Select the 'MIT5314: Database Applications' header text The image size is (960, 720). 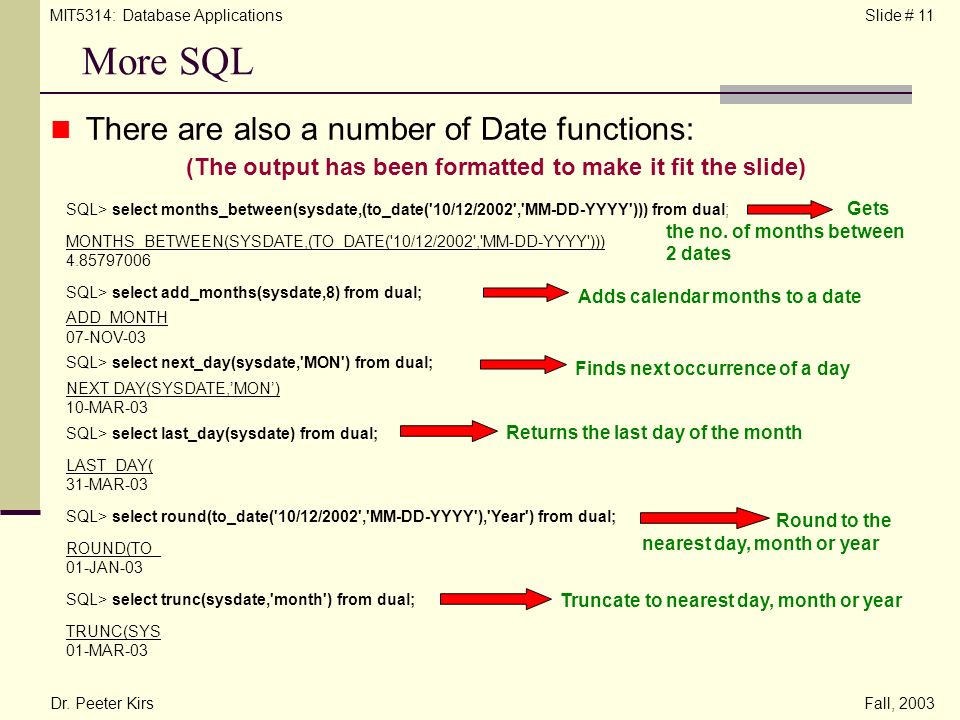point(166,15)
